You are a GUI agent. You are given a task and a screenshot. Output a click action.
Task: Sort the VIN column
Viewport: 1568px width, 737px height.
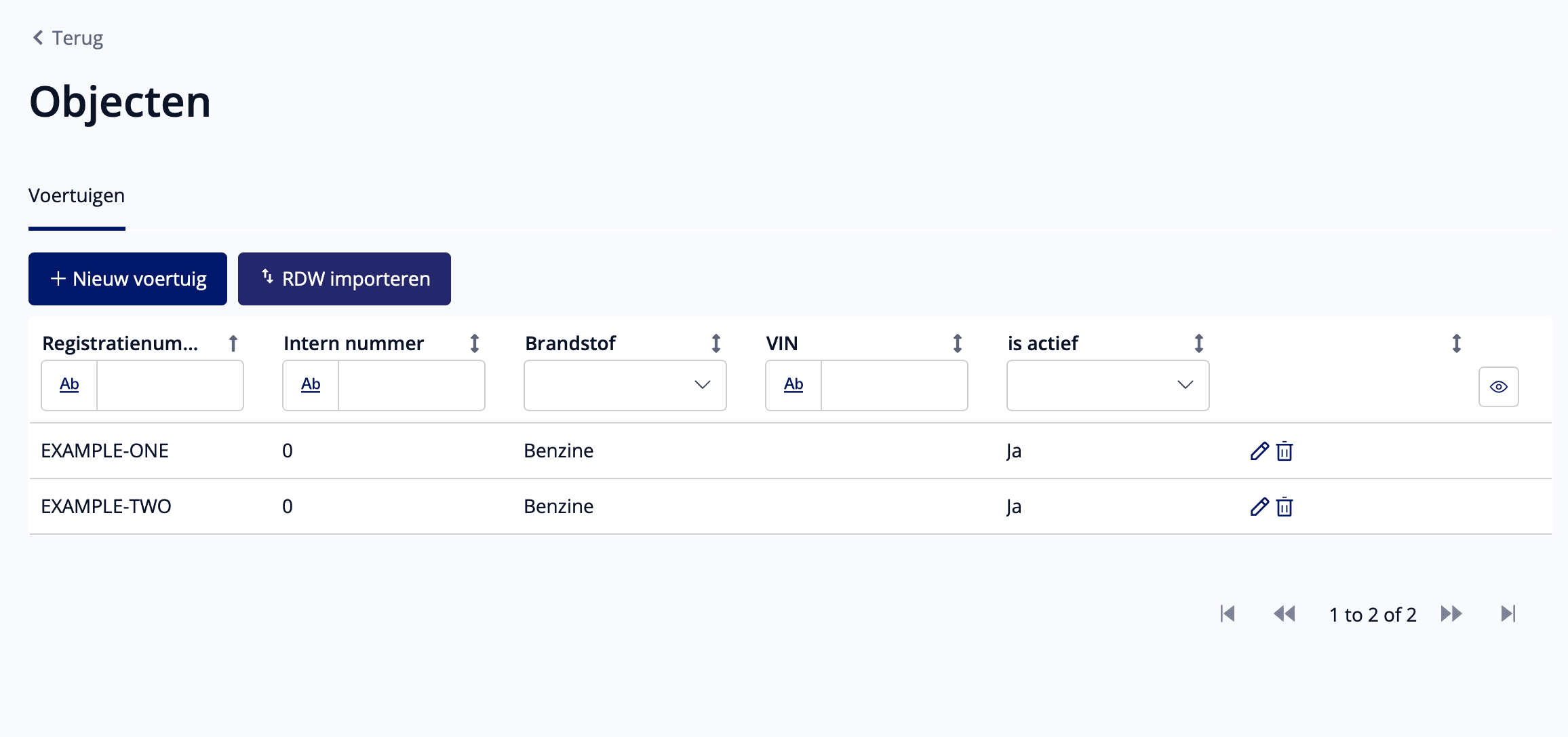coord(958,343)
